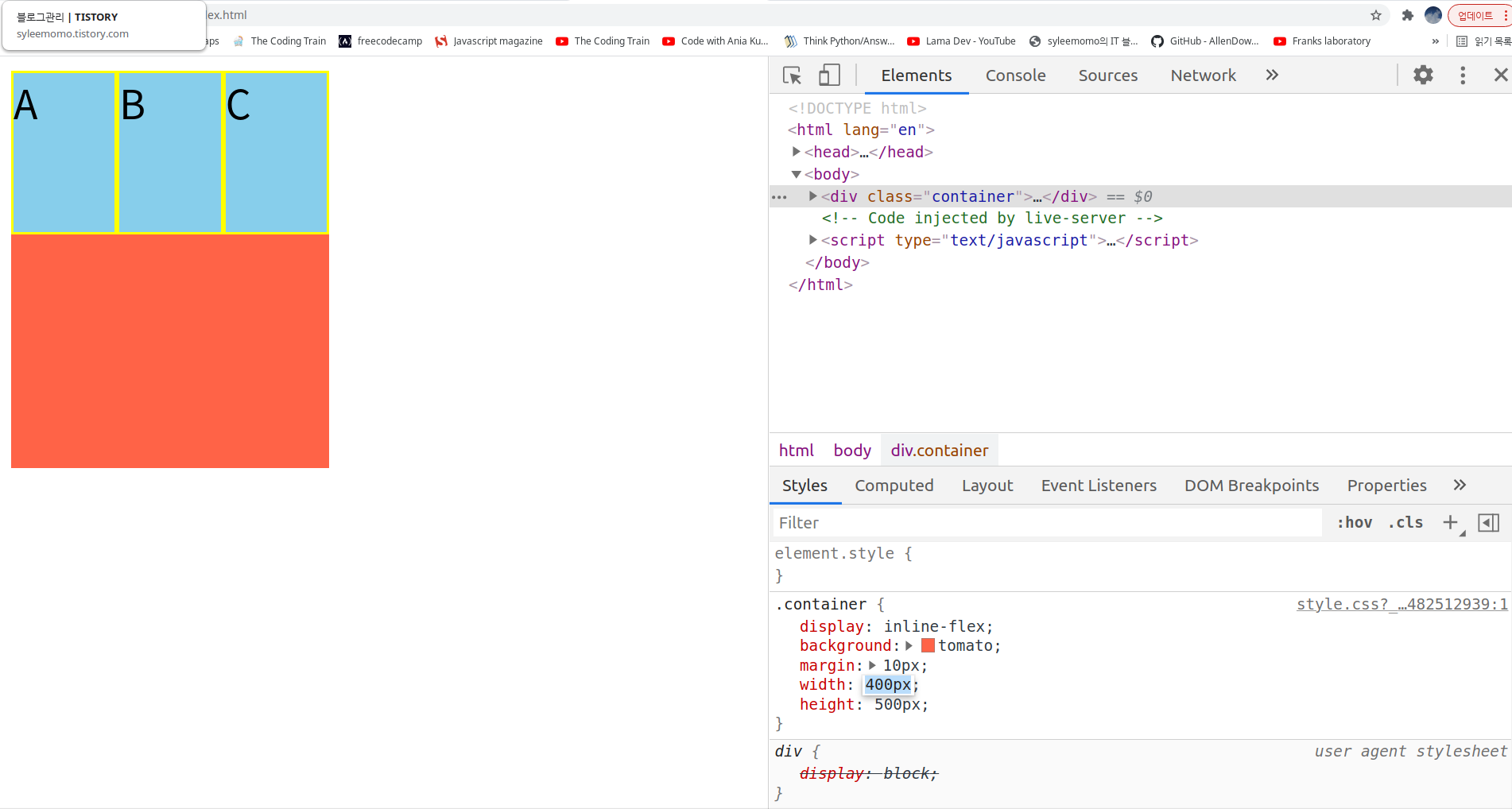Open the ellipsis actions for selected node
This screenshot has height=809, width=1512.
point(779,197)
